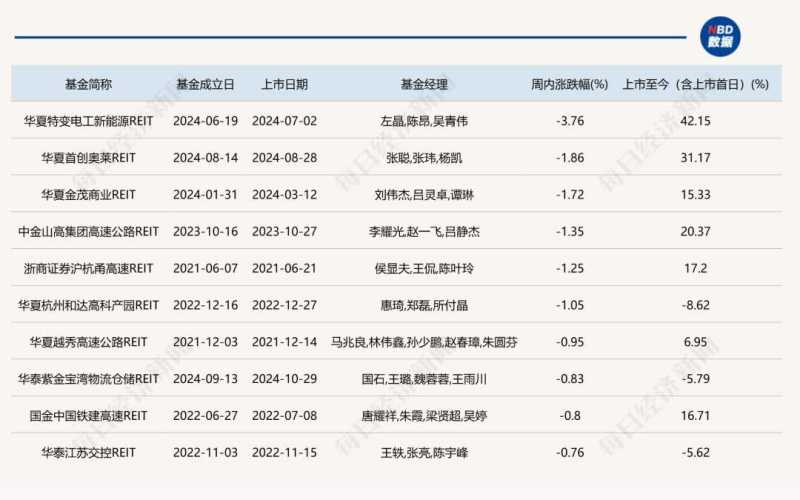Select weekly change value -1.72
This screenshot has height=500, width=800.
click(570, 194)
